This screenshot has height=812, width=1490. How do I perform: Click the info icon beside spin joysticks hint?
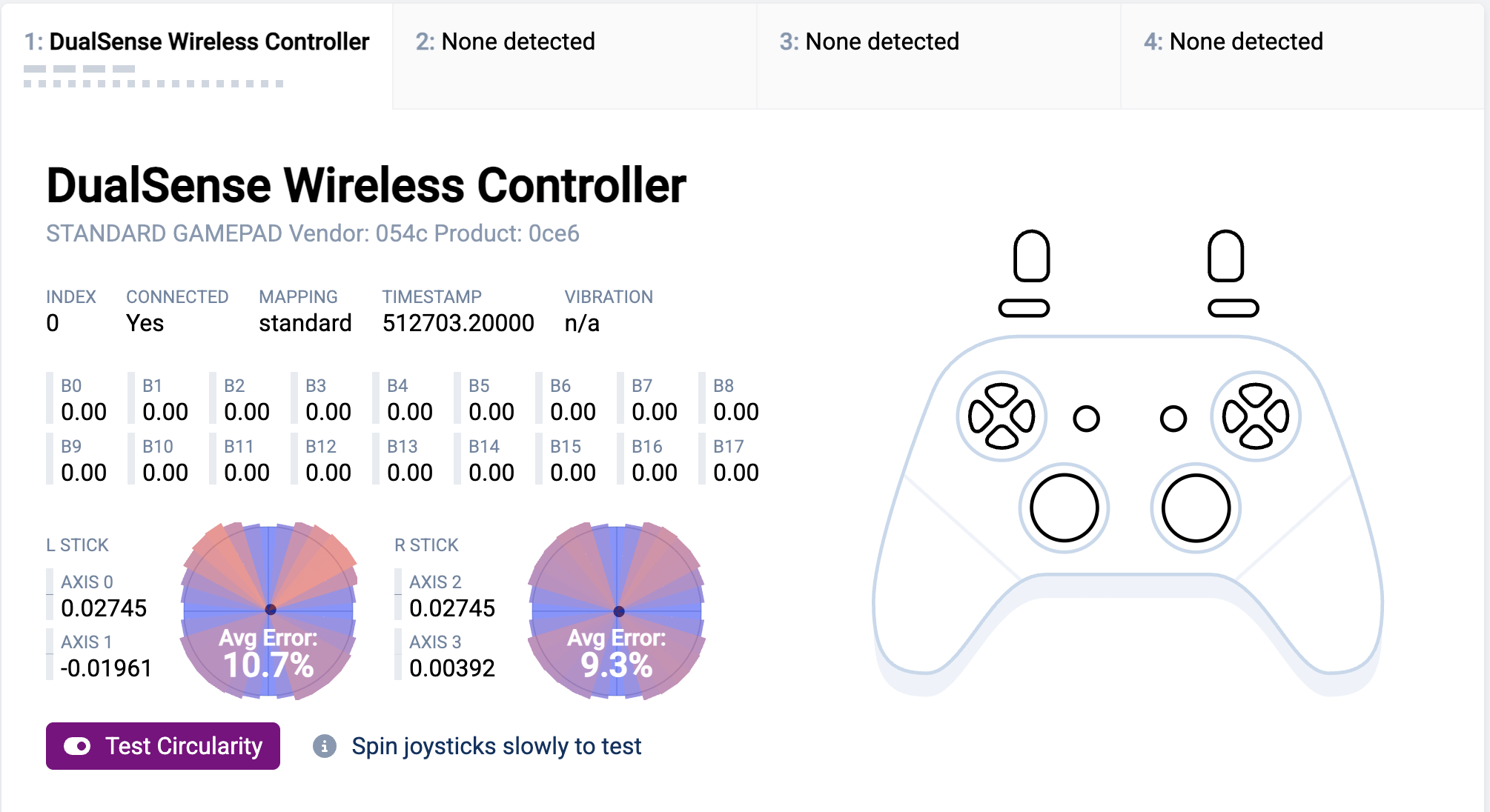325,746
